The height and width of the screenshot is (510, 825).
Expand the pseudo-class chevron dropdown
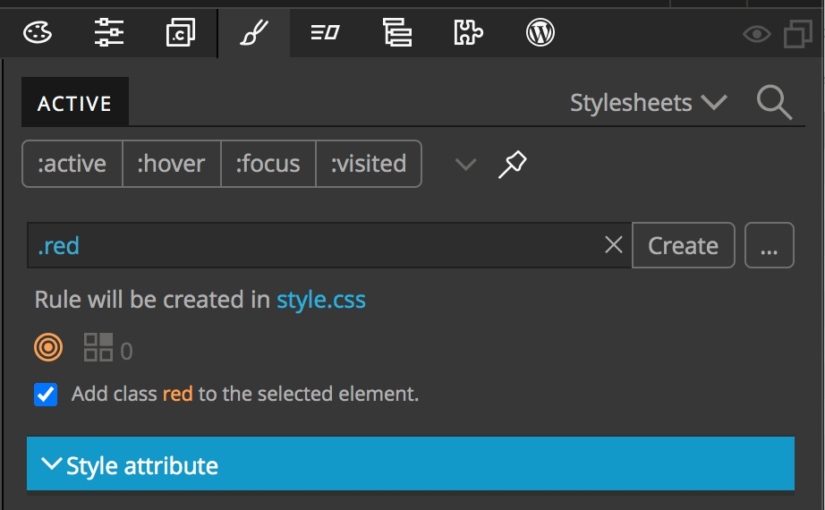coord(466,164)
